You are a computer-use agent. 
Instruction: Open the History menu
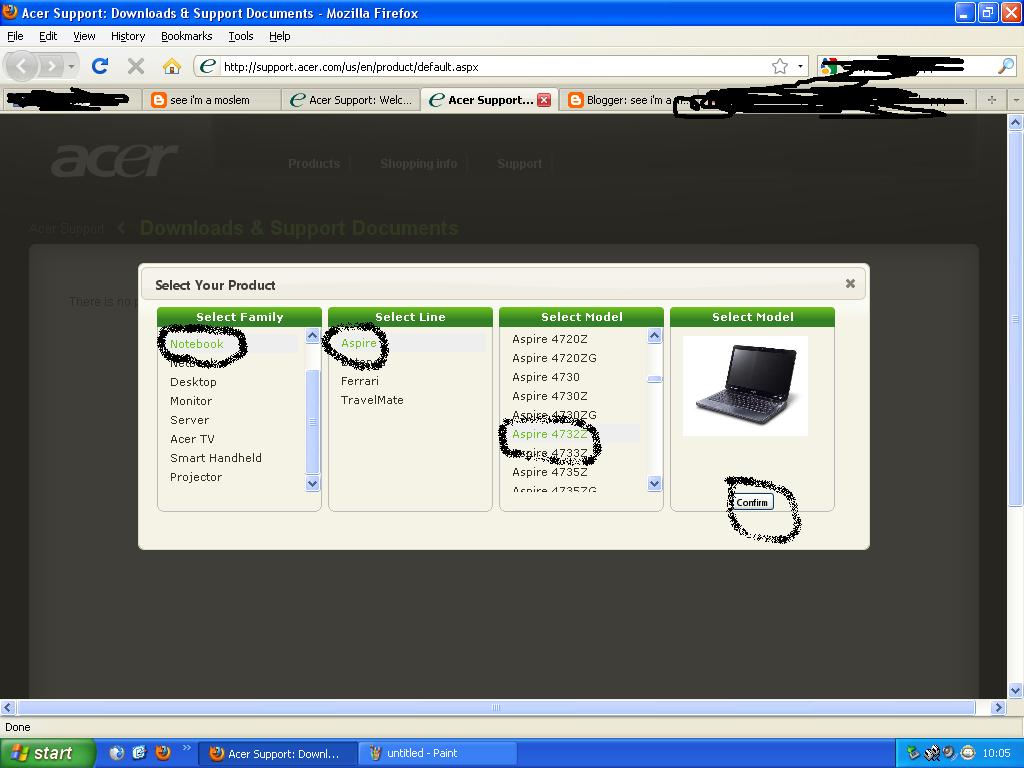pyautogui.click(x=128, y=37)
